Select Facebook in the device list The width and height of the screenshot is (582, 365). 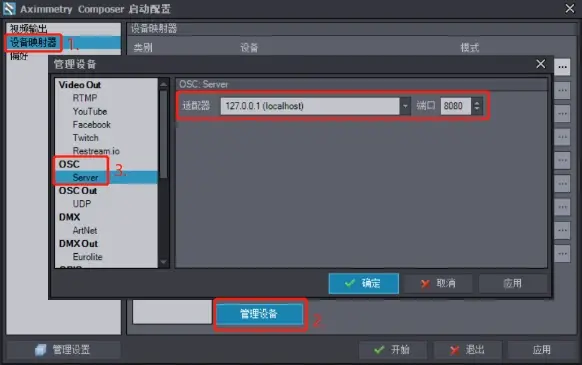[91, 124]
